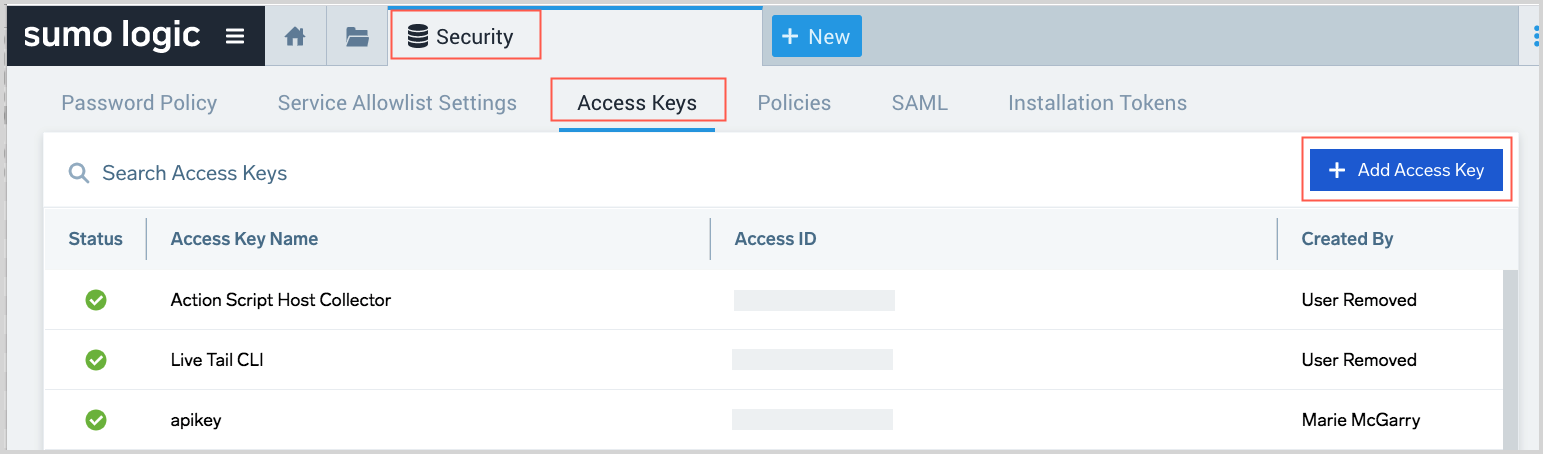Open the hamburger menu beside Sumo Logic logo
Viewport: 1543px width, 454px height.
(x=235, y=37)
